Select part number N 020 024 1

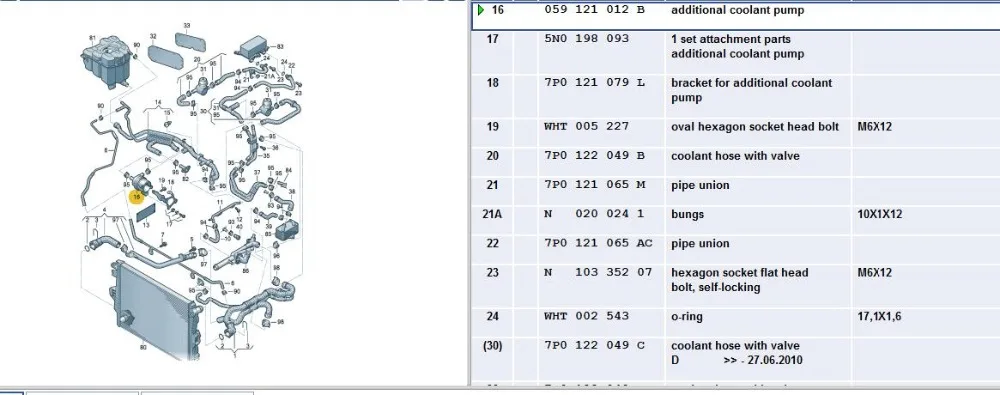pyautogui.click(x=594, y=214)
